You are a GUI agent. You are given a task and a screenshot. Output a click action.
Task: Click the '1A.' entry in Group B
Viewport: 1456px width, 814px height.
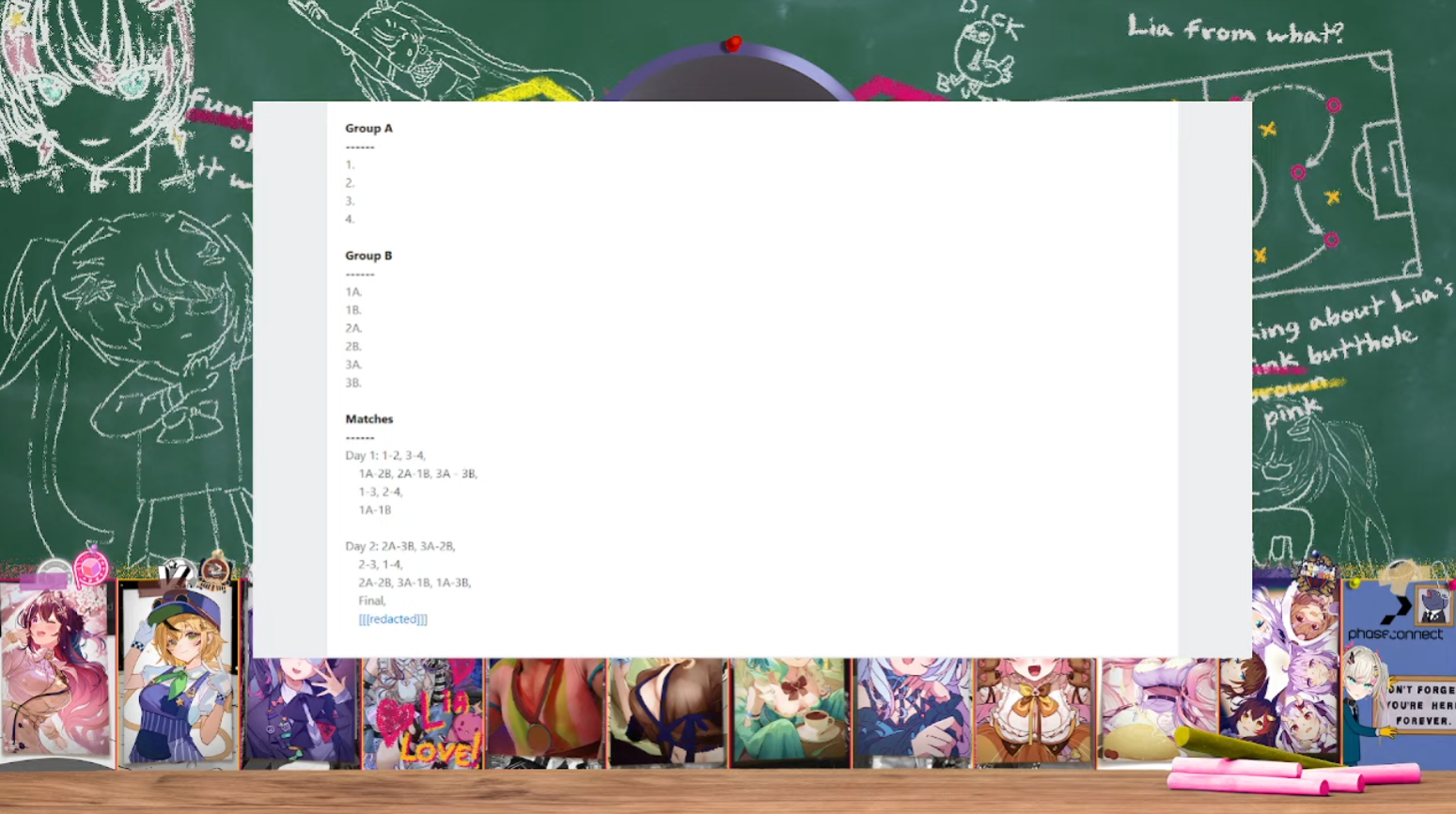click(x=353, y=292)
